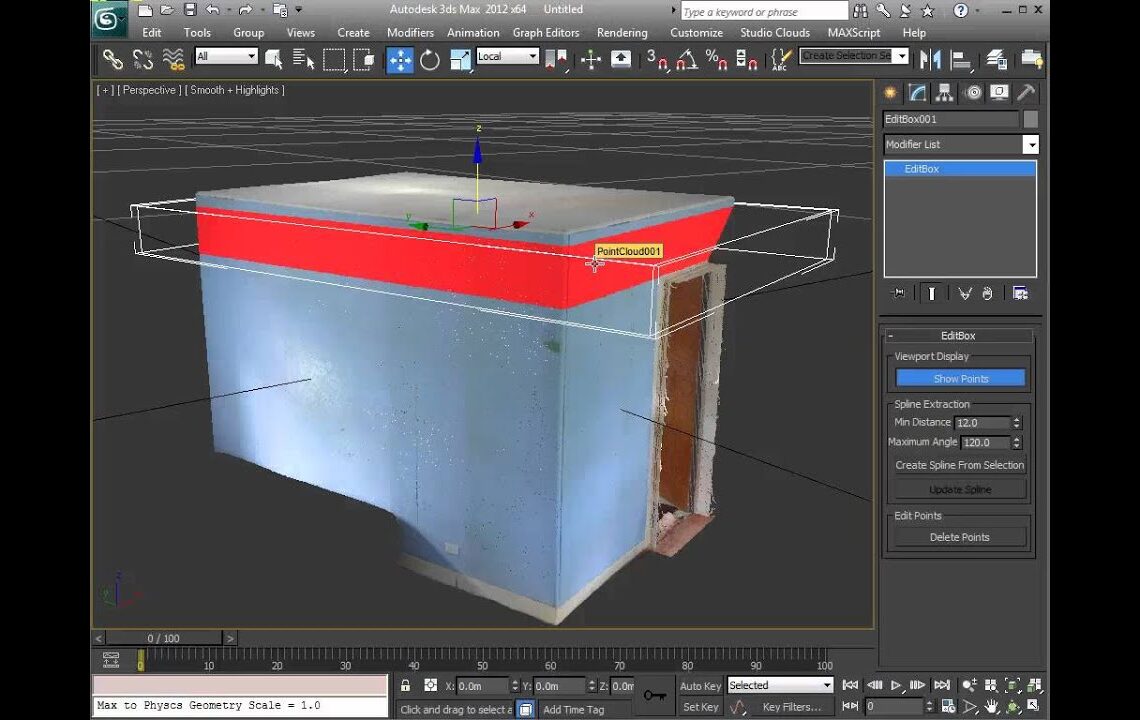Toggle the Set Key button
The height and width of the screenshot is (720, 1140).
[x=700, y=706]
